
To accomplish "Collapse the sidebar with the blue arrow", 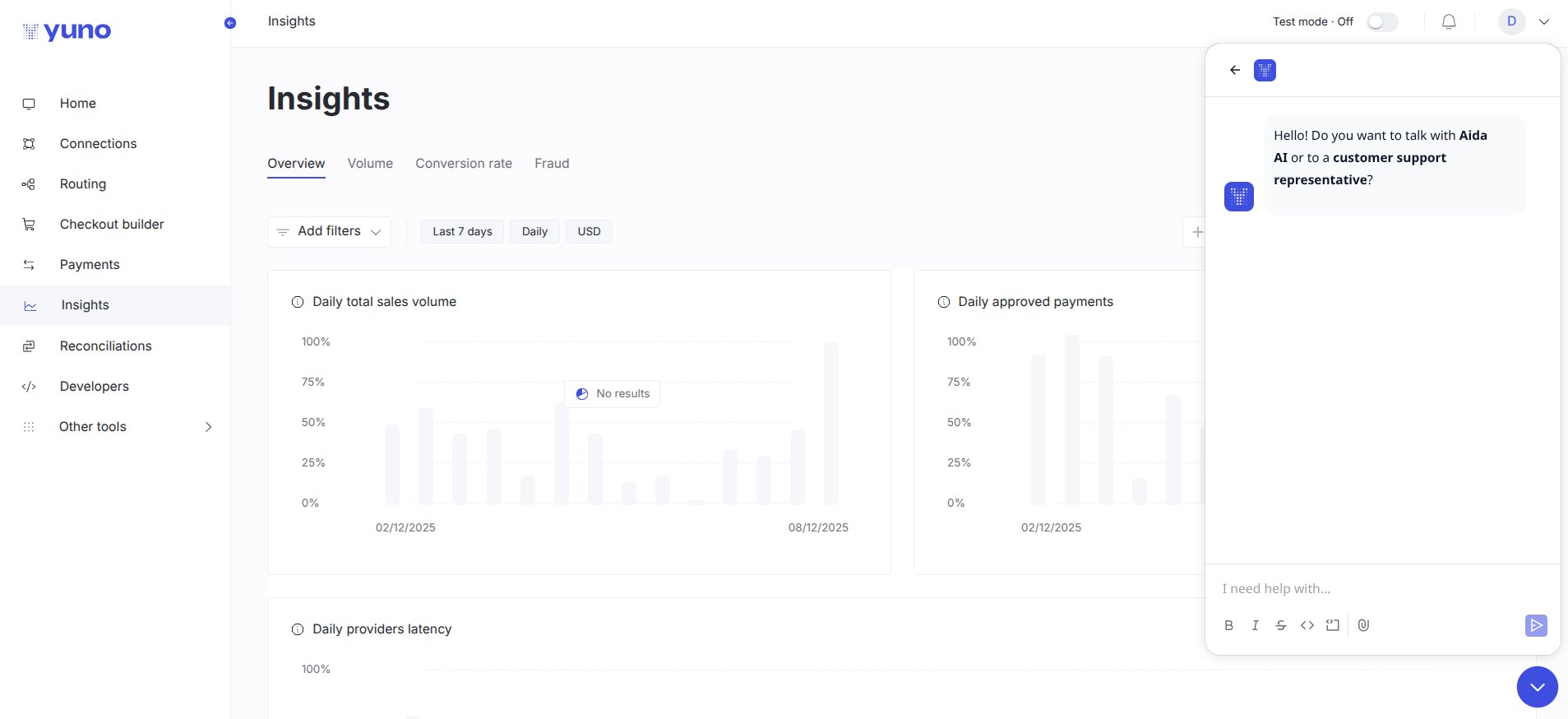I will pyautogui.click(x=230, y=23).
